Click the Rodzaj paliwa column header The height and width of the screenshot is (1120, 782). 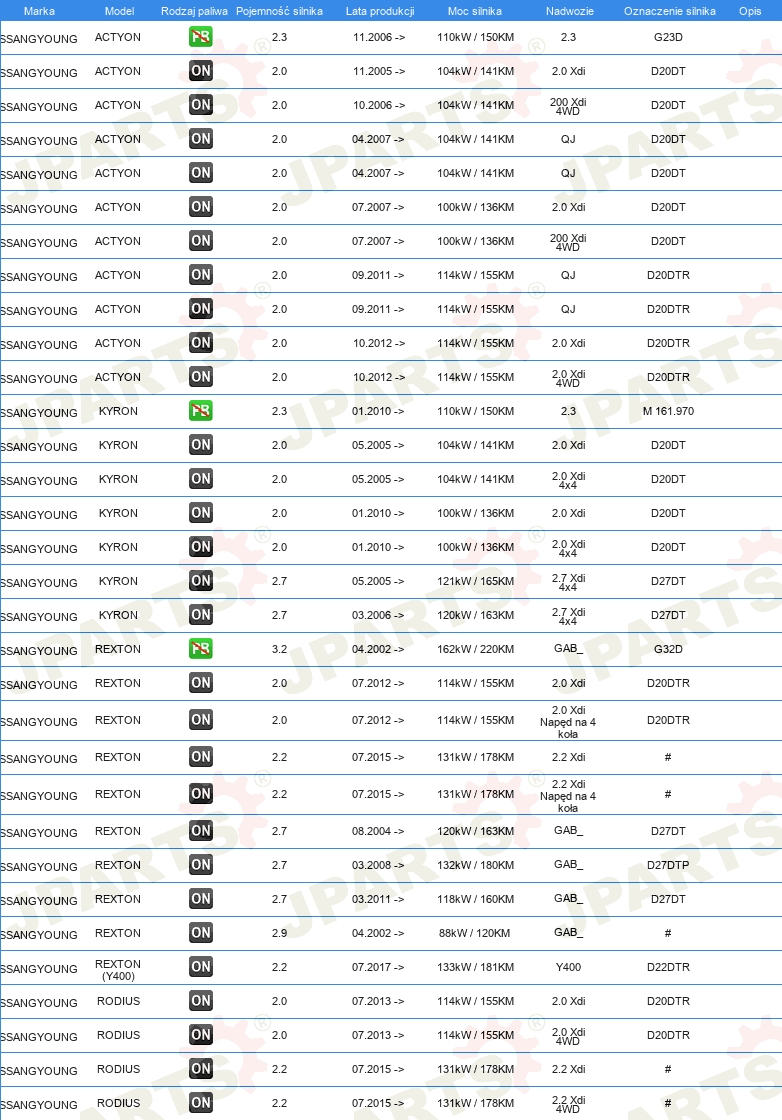pos(194,11)
